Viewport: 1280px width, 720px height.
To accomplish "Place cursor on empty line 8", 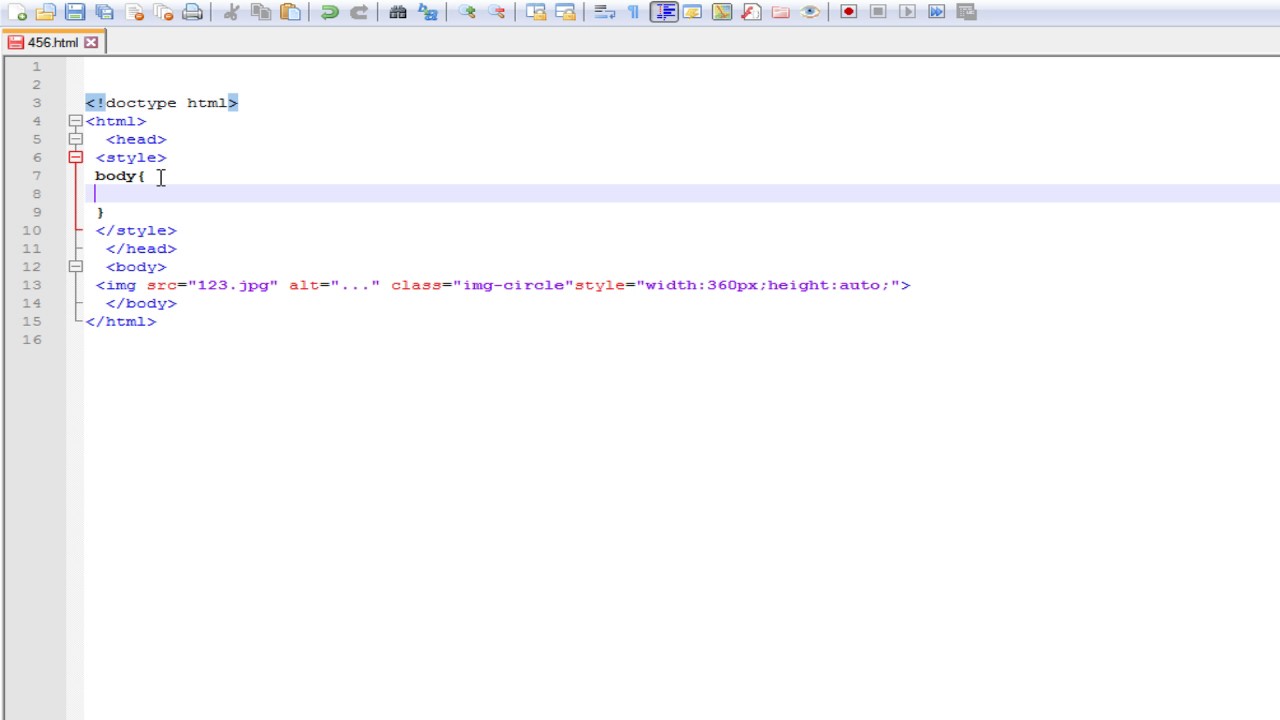I will click(680, 194).
